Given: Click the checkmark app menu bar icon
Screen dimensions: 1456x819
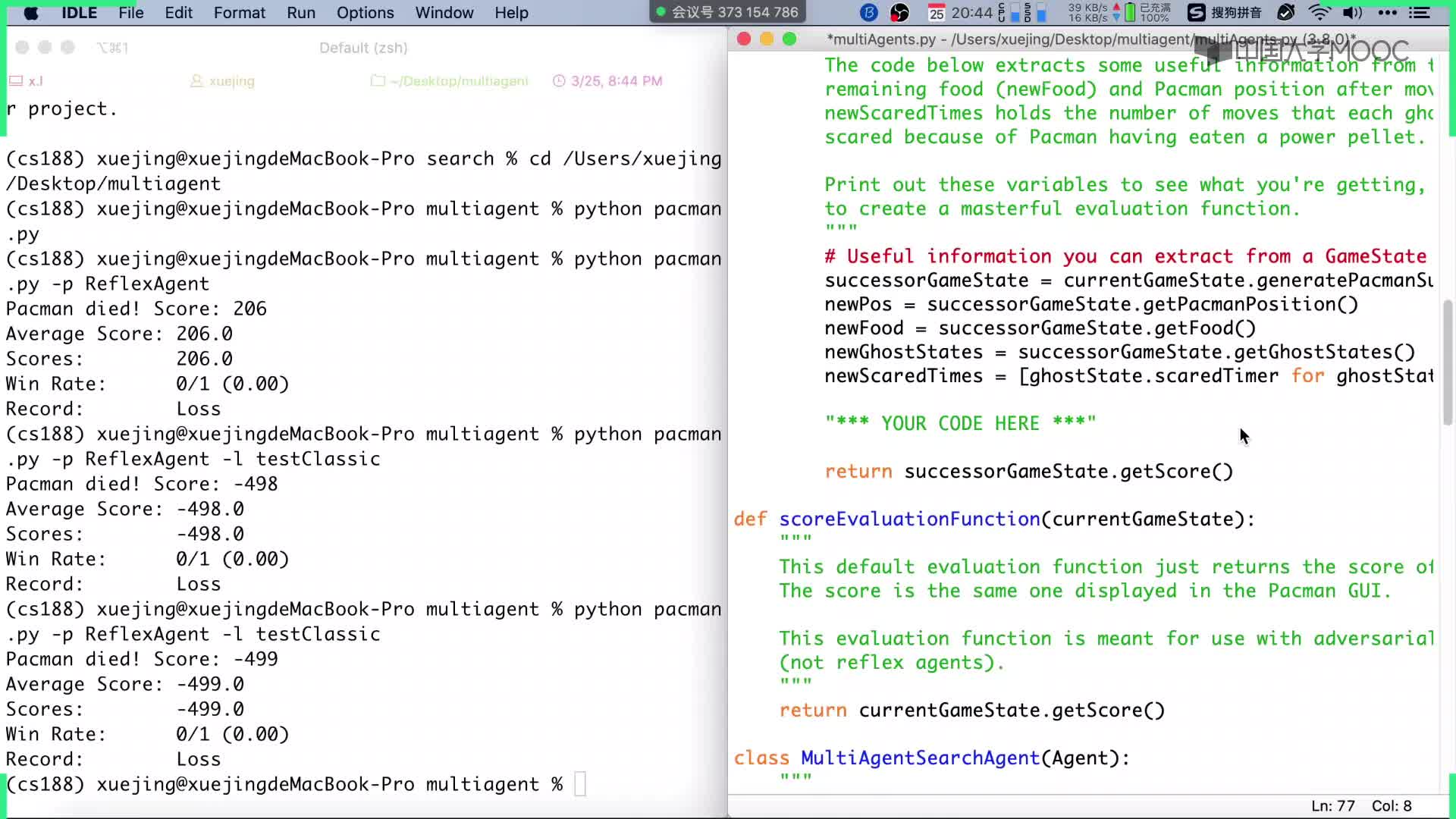Looking at the screenshot, I should (x=1286, y=13).
